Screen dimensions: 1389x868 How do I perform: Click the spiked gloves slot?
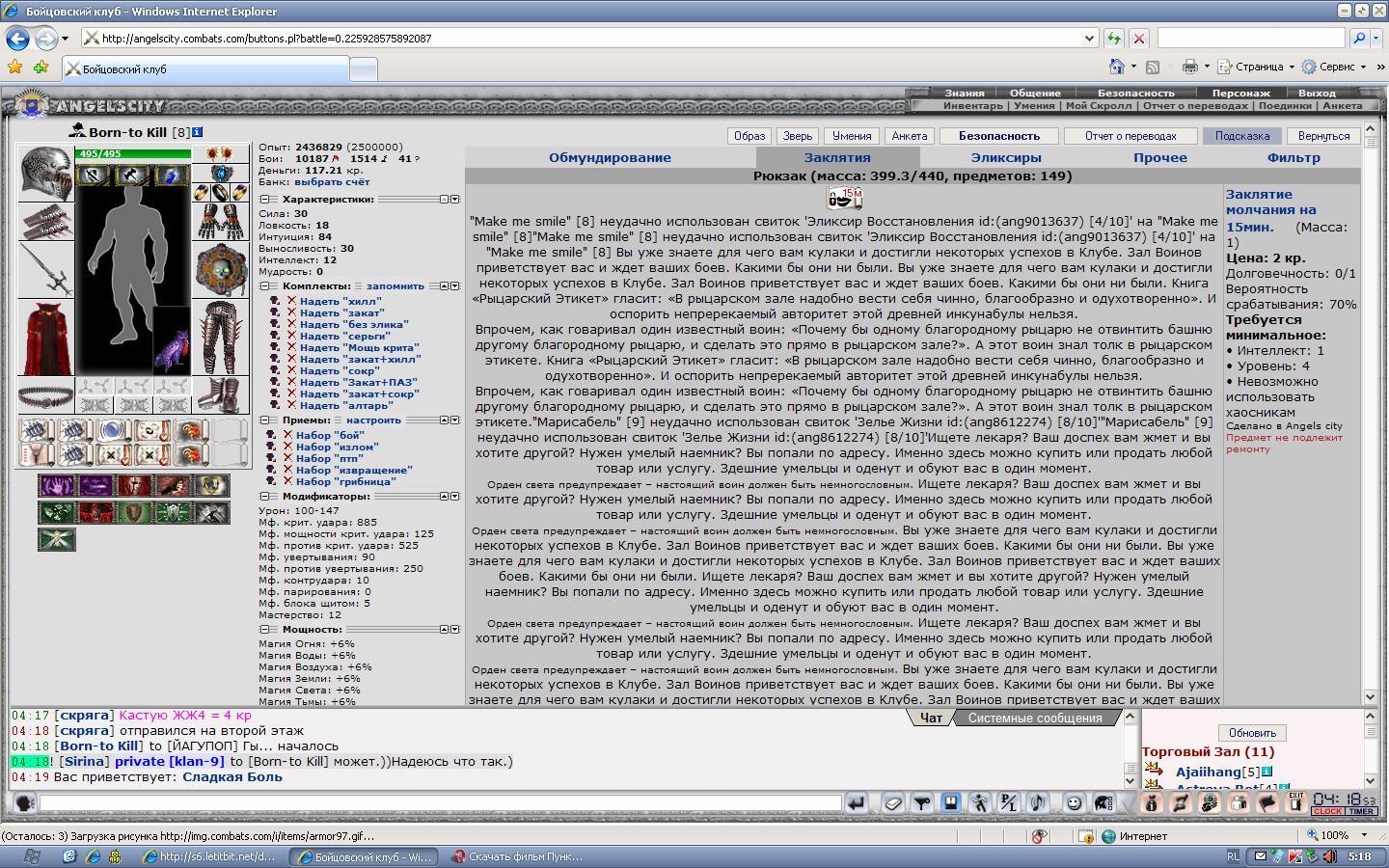click(x=221, y=221)
